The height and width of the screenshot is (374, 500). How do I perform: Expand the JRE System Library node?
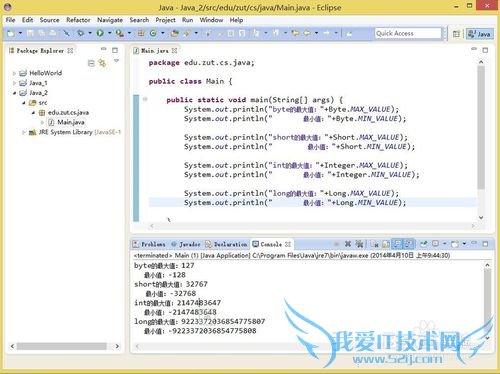(24, 132)
